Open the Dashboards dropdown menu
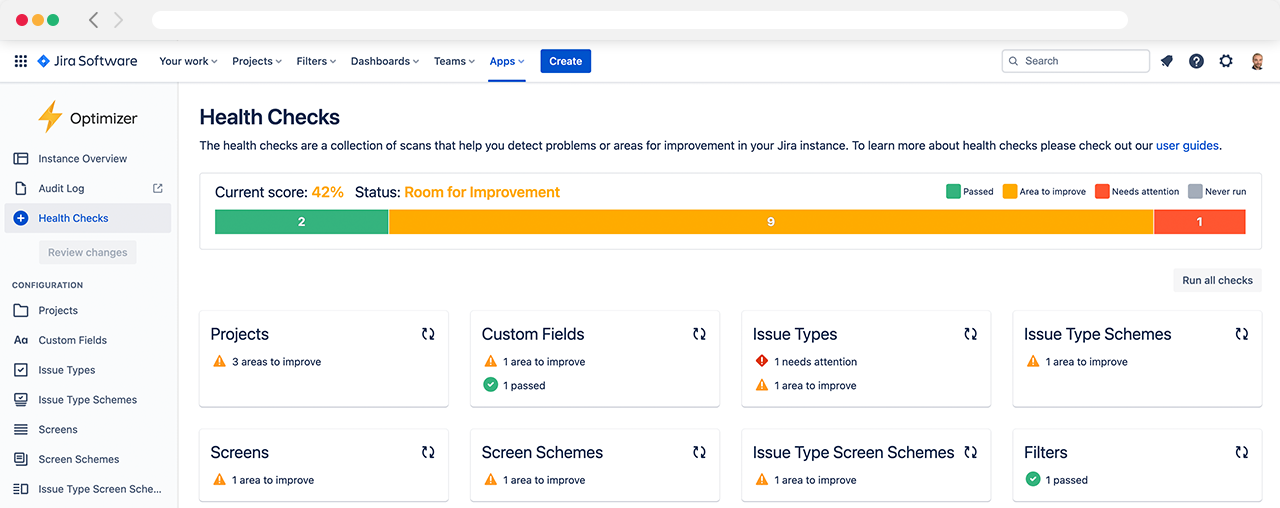 coord(384,61)
